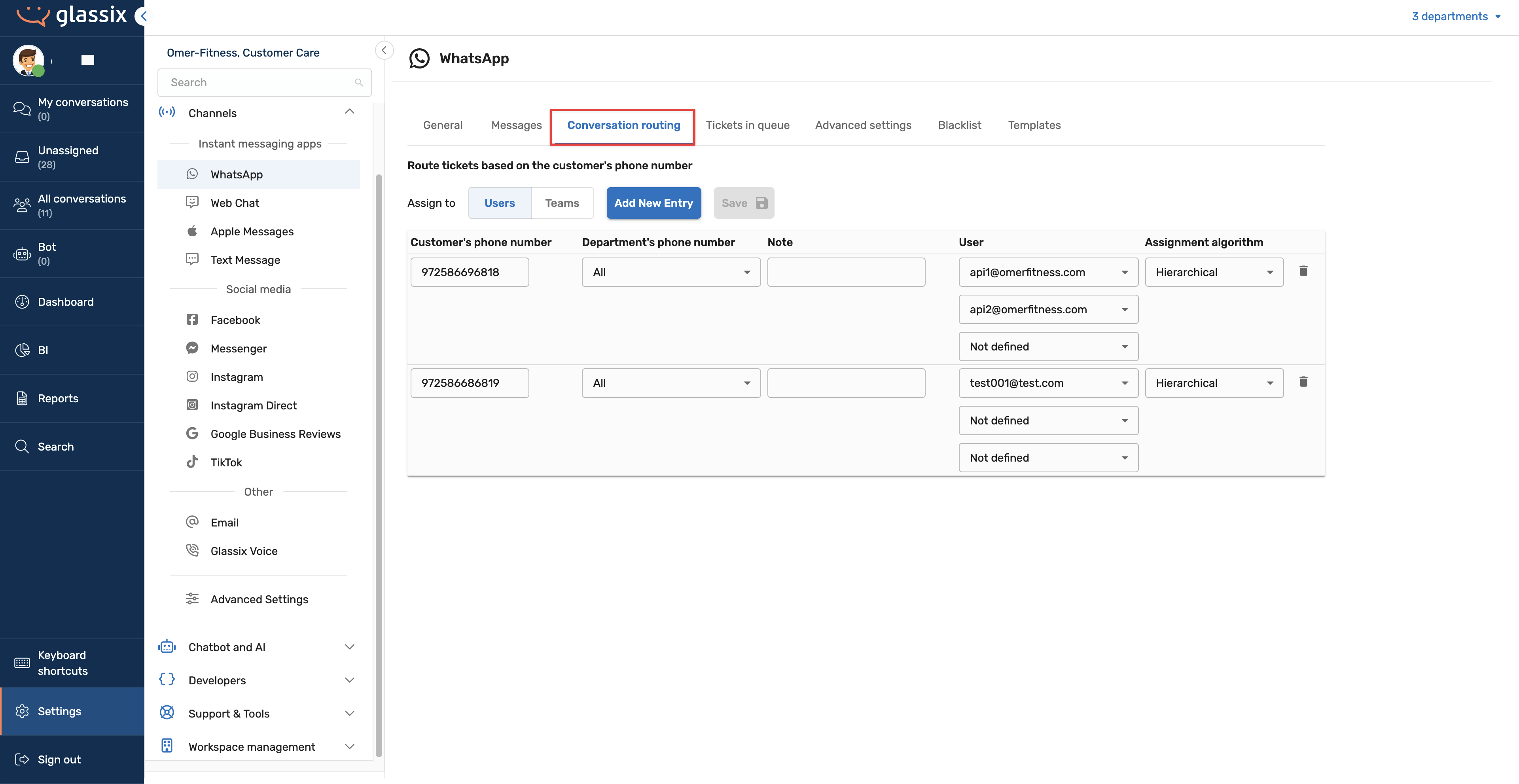Switch to Tickets in queue tab
Viewport: 1519px width, 784px height.
[747, 125]
